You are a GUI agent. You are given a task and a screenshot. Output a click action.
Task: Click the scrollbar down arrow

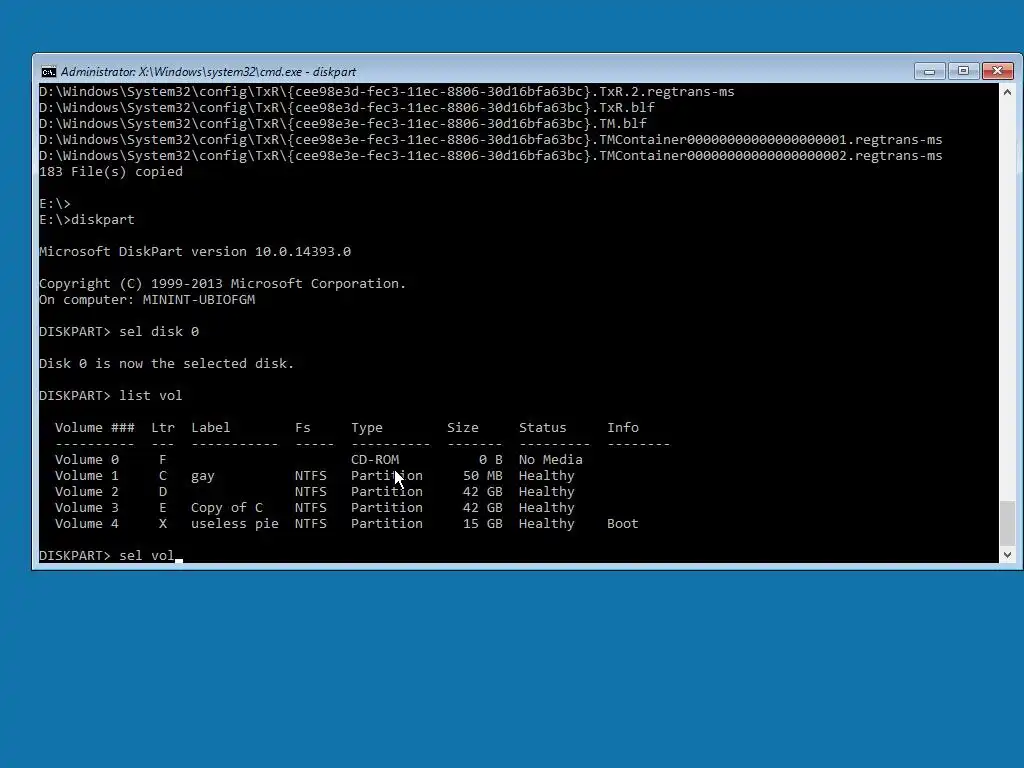pyautogui.click(x=1007, y=554)
